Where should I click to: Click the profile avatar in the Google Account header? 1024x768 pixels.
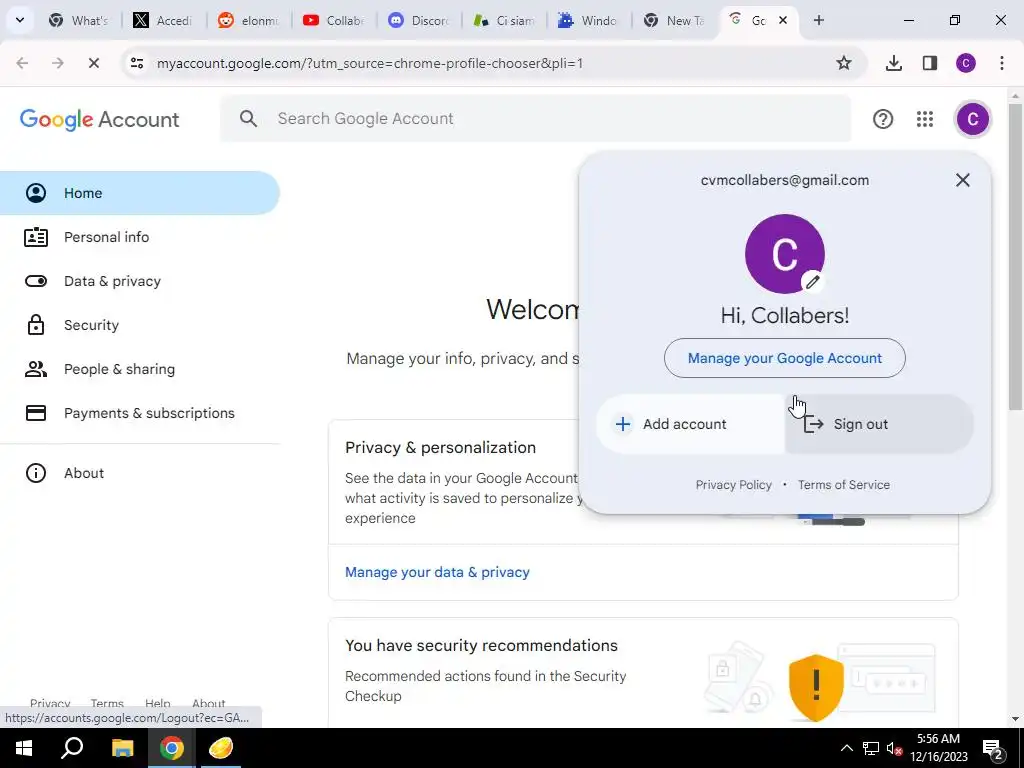[x=972, y=119]
